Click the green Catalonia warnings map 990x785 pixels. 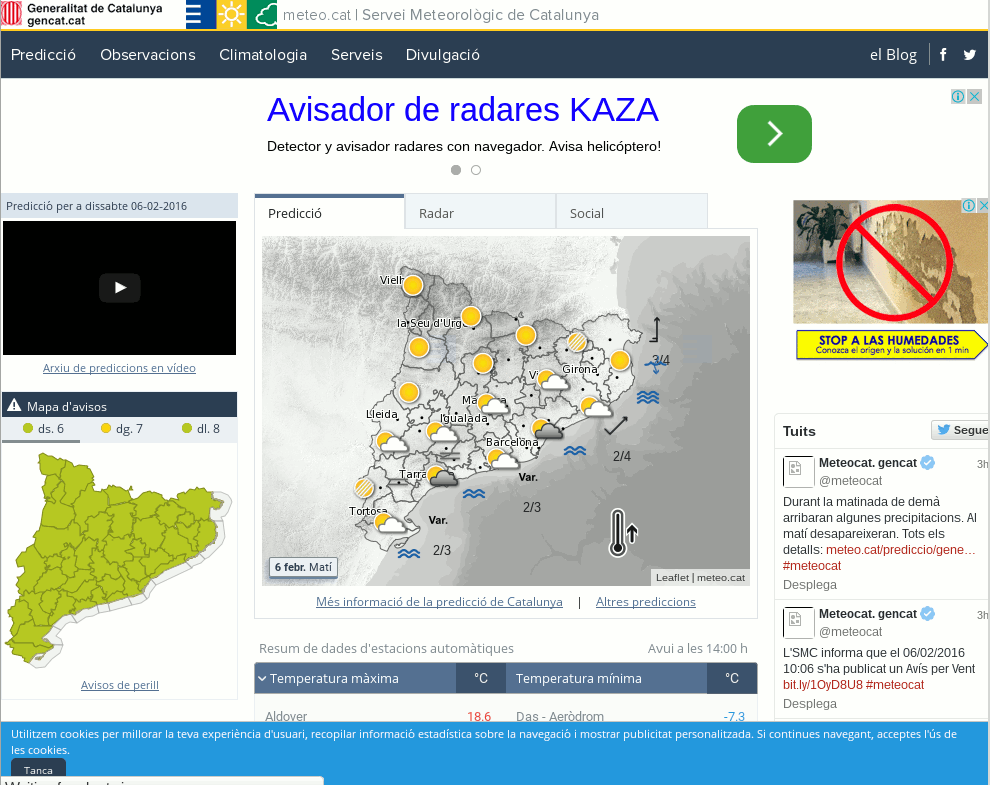[117, 559]
